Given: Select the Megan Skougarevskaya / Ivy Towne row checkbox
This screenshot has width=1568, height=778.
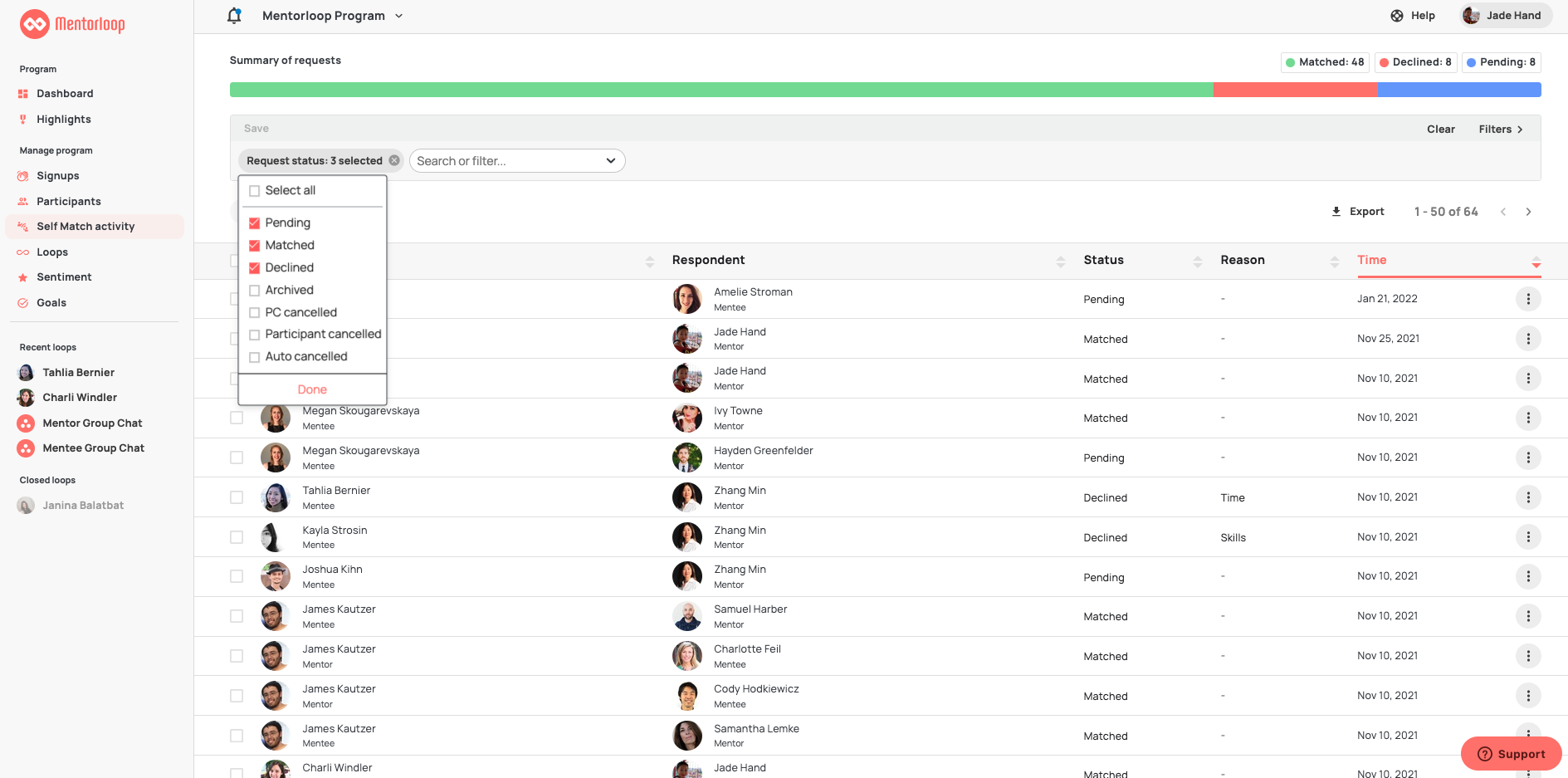Looking at the screenshot, I should point(237,418).
